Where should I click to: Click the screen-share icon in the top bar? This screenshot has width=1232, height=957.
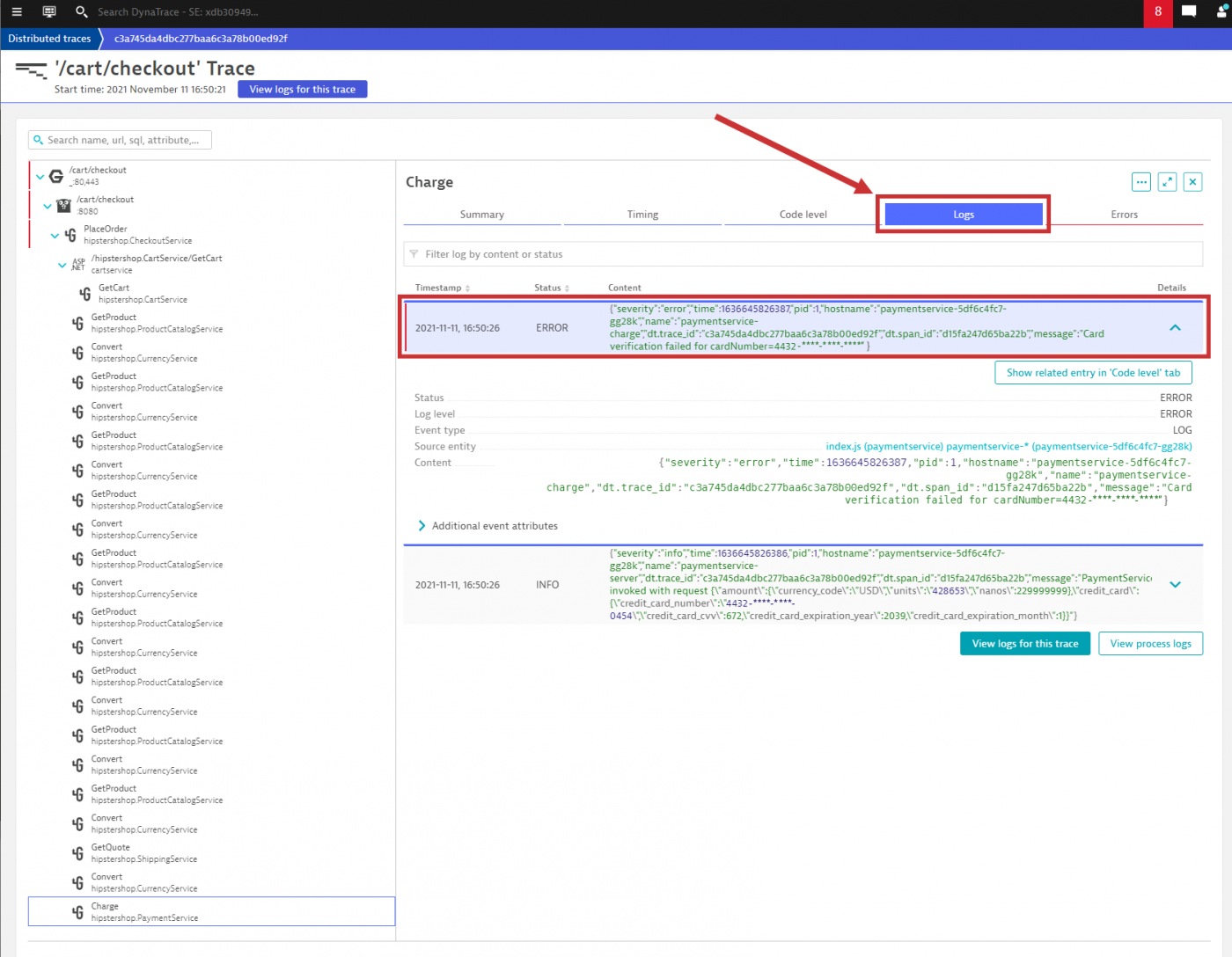click(49, 11)
